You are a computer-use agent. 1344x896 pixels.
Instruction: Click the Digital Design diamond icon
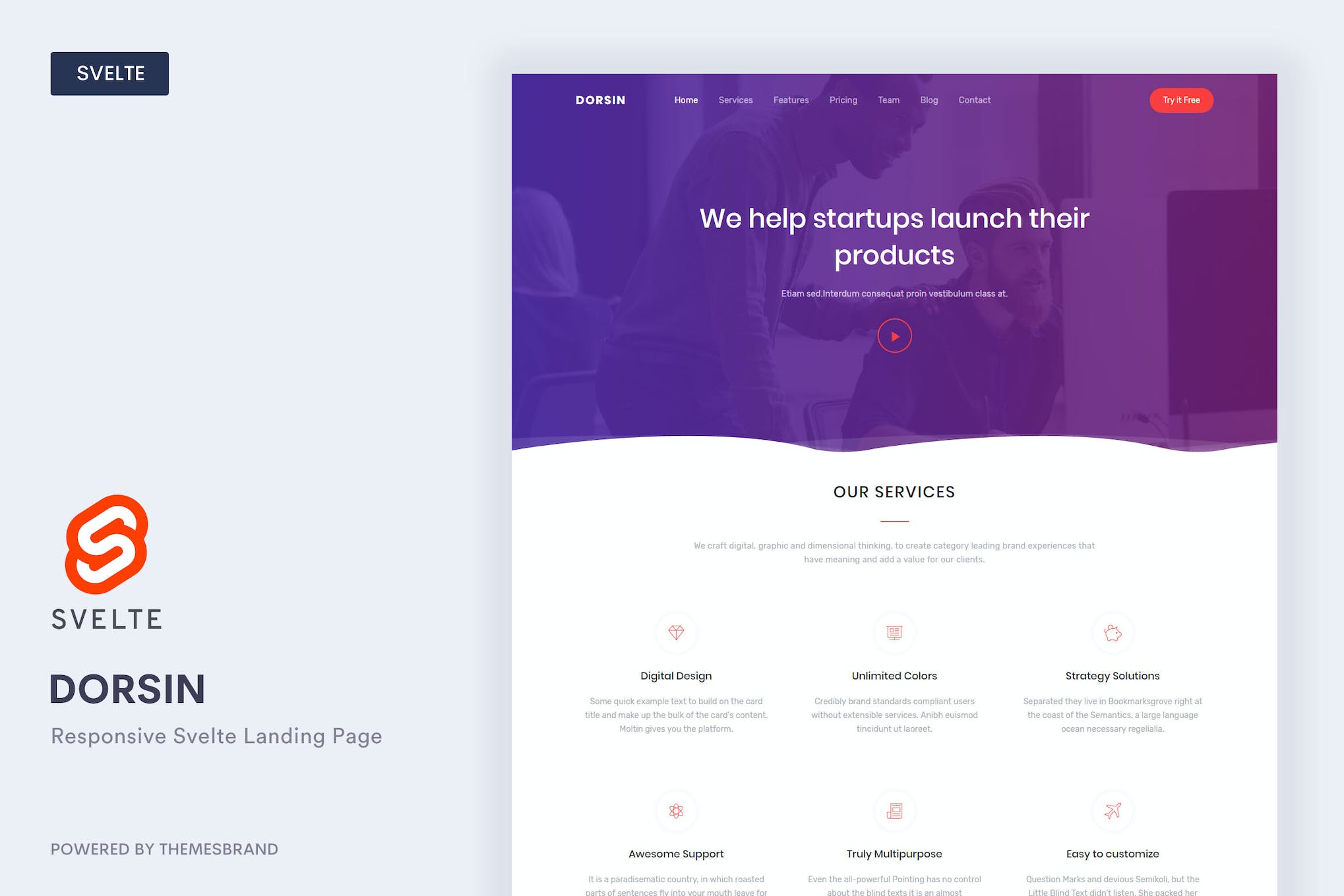coord(676,631)
